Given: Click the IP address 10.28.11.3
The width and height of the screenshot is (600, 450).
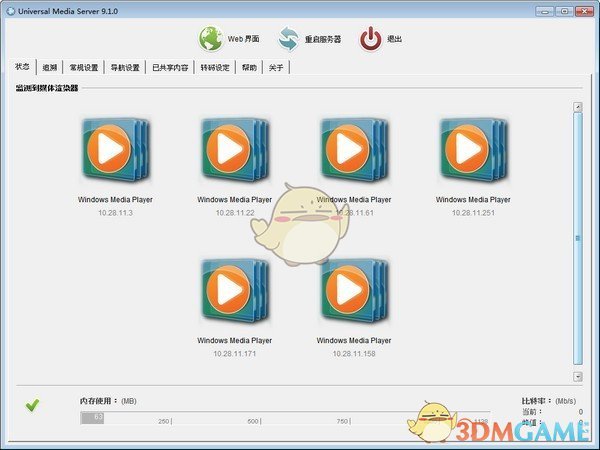Looking at the screenshot, I should coord(115,213).
